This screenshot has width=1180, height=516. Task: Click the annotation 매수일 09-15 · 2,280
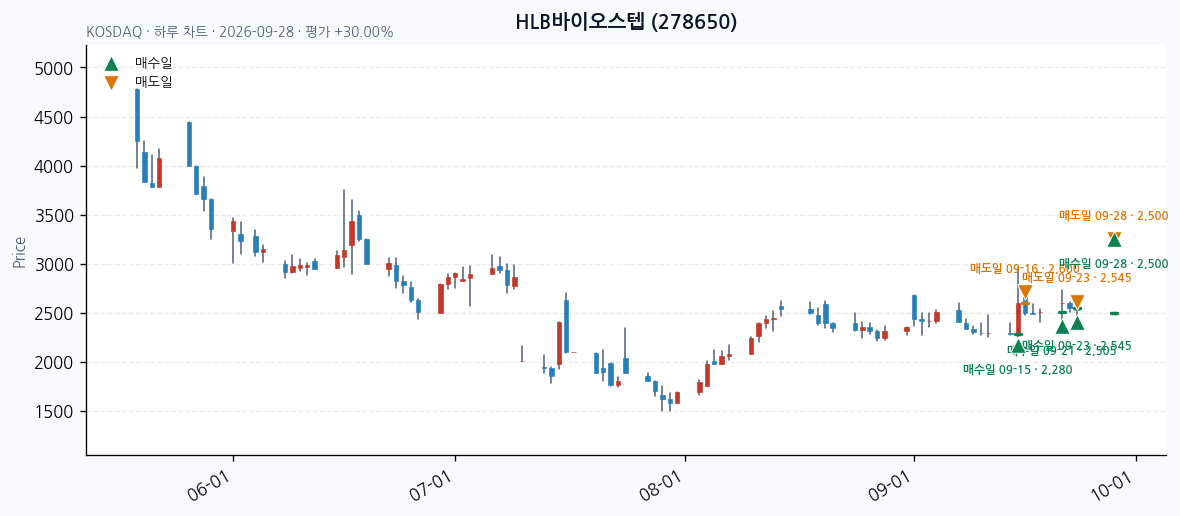pyautogui.click(x=1017, y=369)
